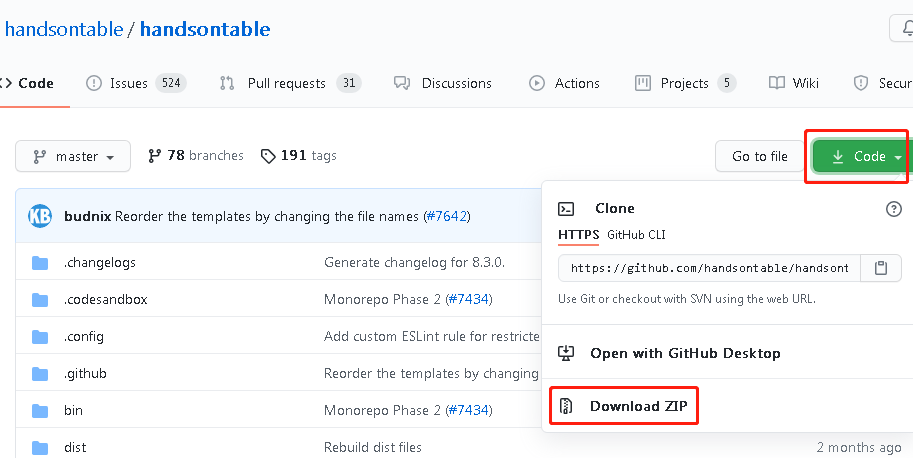This screenshot has width=913, height=458.
Task: Click the ZIP file icon
Action: click(566, 406)
